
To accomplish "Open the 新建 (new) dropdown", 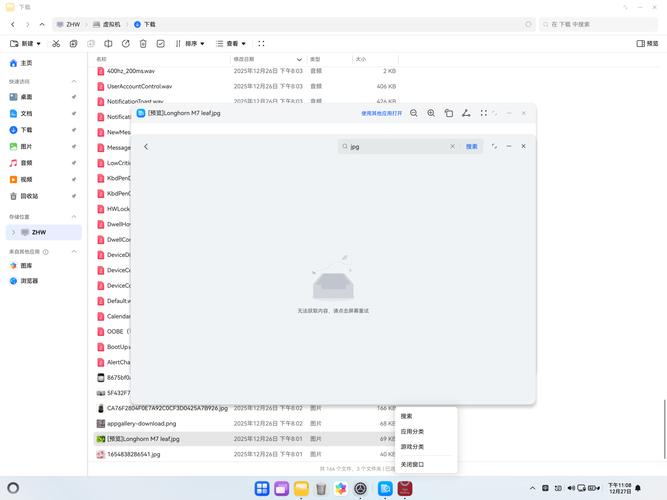I will (x=25, y=43).
